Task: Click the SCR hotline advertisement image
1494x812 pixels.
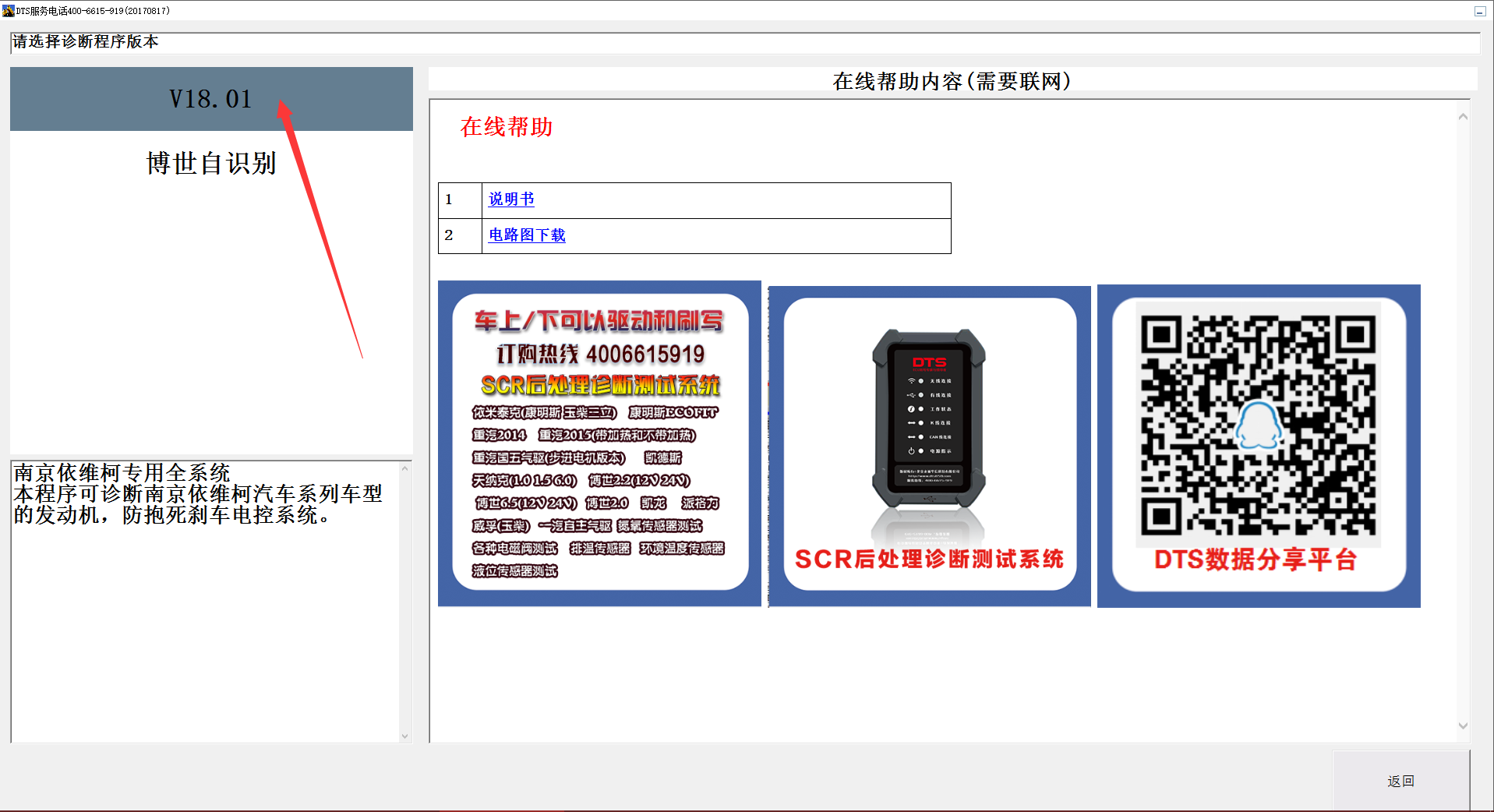Action: [599, 443]
